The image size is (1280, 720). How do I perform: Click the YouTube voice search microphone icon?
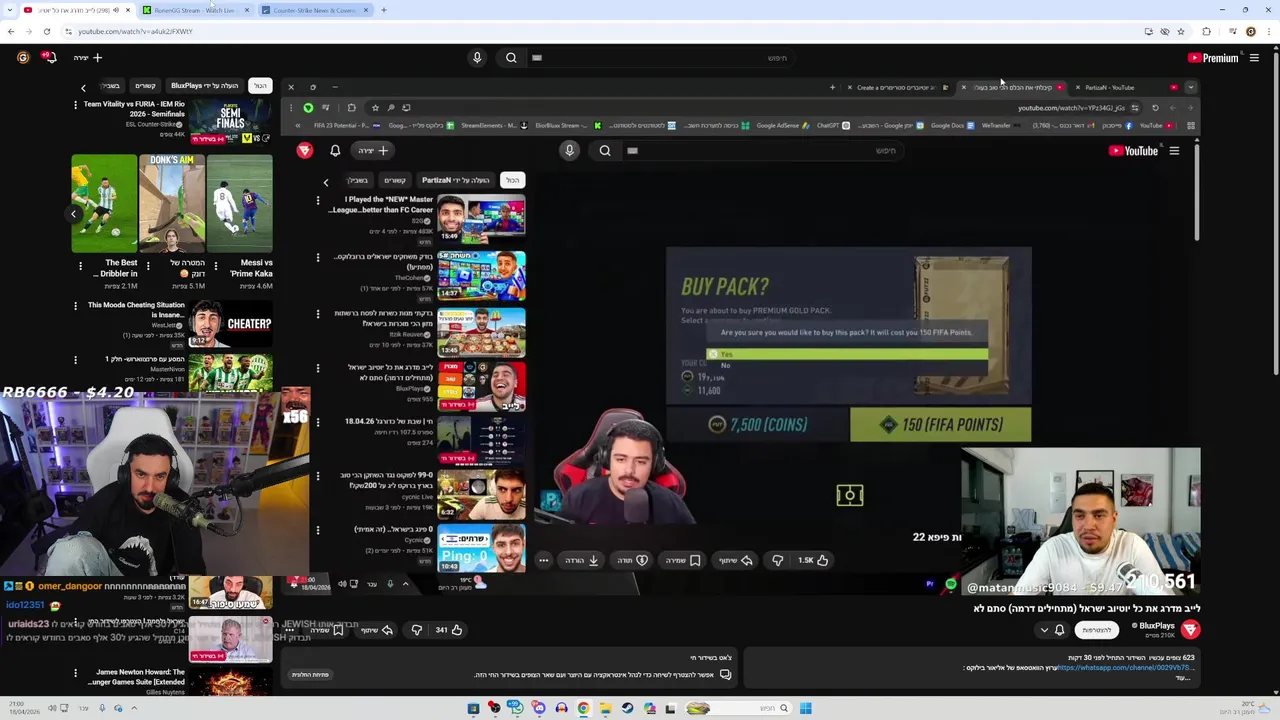477,58
